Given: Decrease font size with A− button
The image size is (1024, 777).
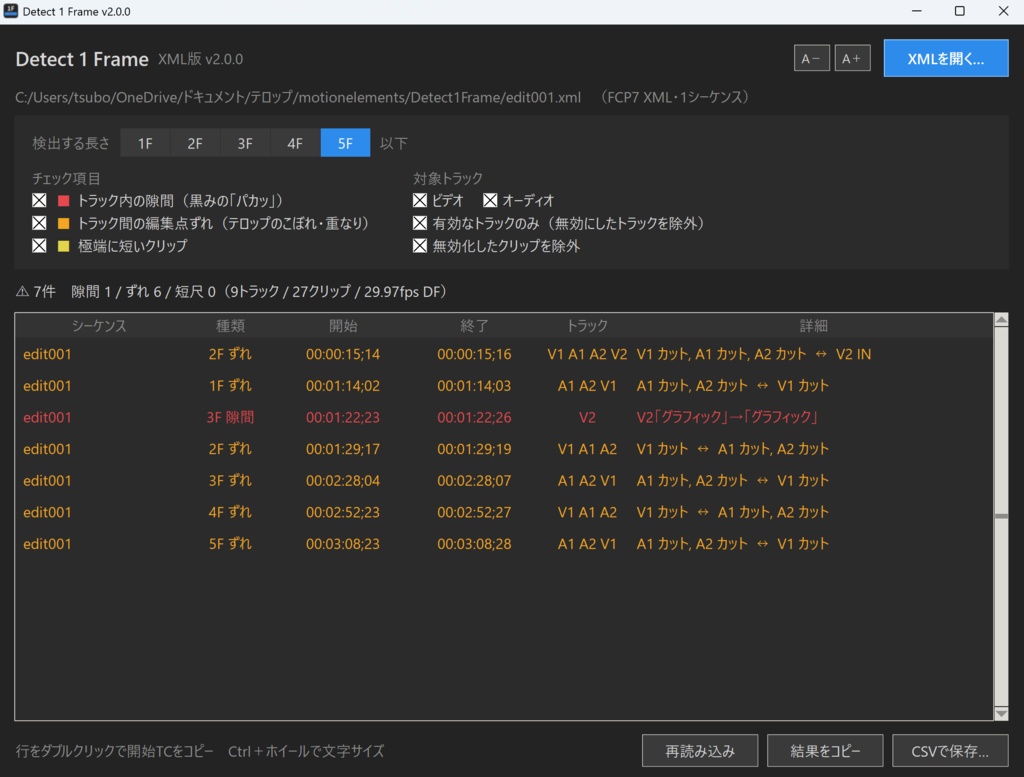Looking at the screenshot, I should 812,59.
